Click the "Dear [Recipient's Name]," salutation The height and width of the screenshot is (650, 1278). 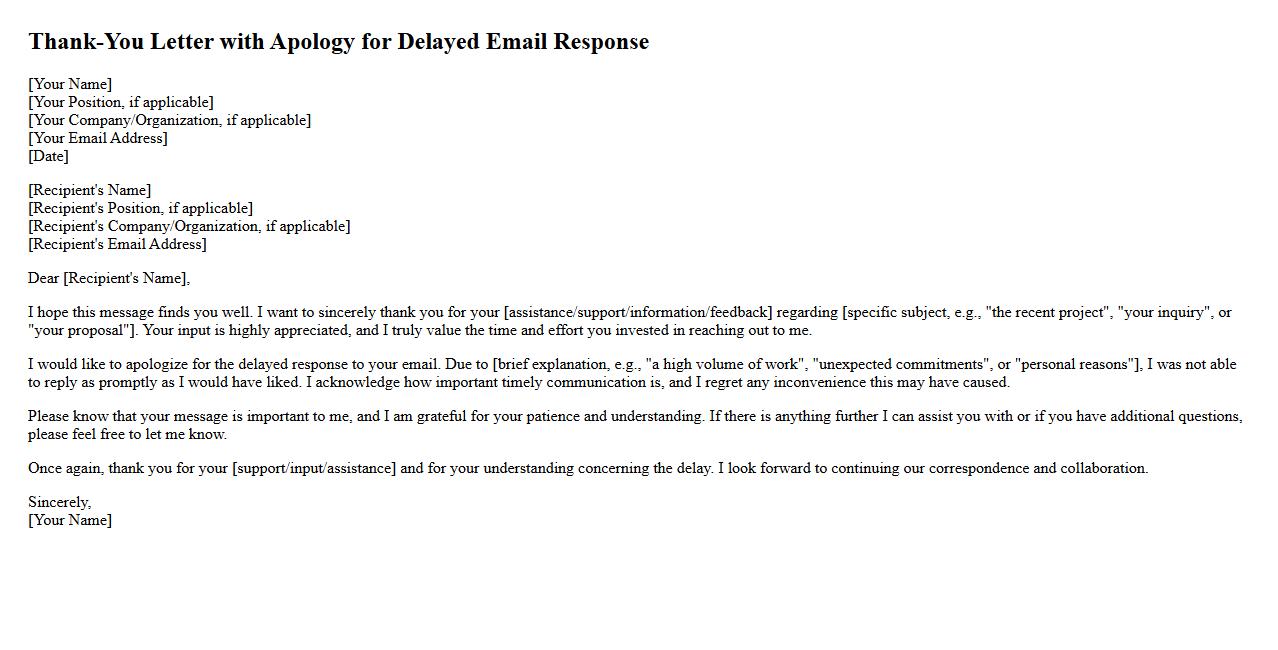109,278
